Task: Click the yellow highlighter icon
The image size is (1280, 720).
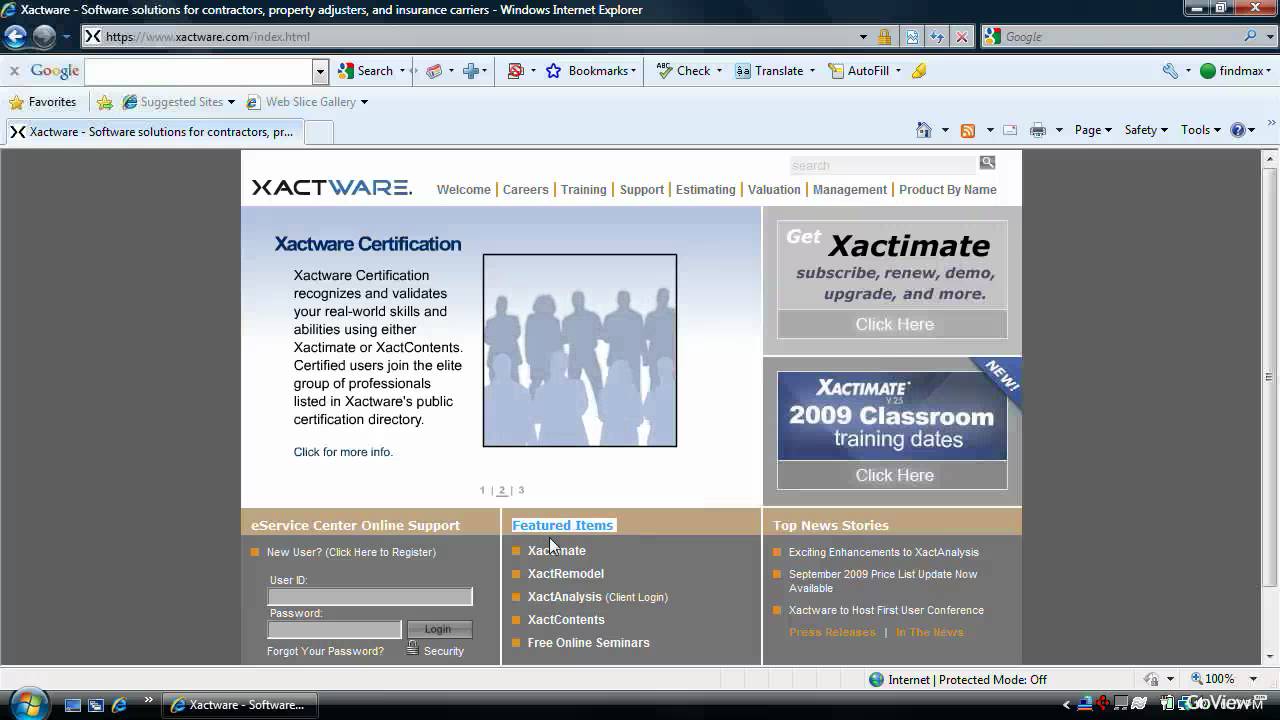Action: point(919,71)
